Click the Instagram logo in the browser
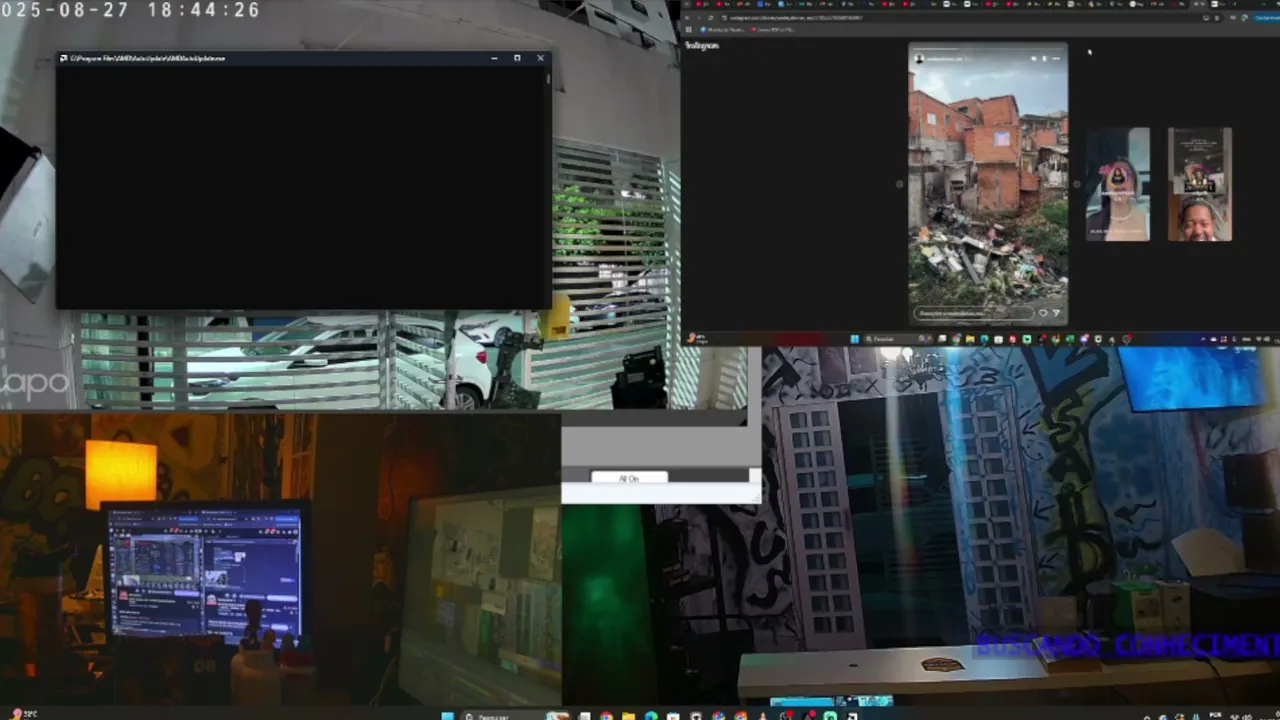1280x720 pixels. coord(702,45)
